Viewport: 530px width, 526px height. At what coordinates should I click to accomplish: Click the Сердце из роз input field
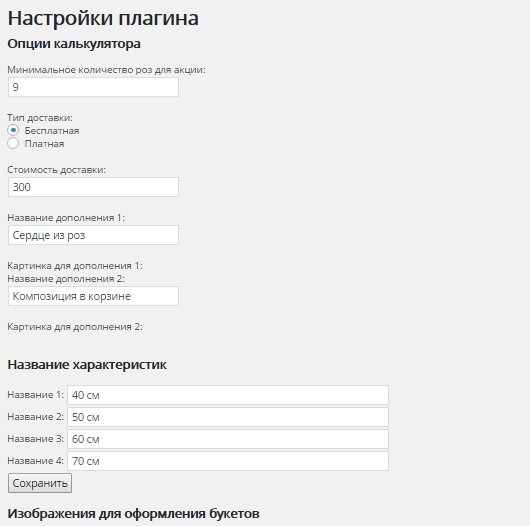click(93, 235)
